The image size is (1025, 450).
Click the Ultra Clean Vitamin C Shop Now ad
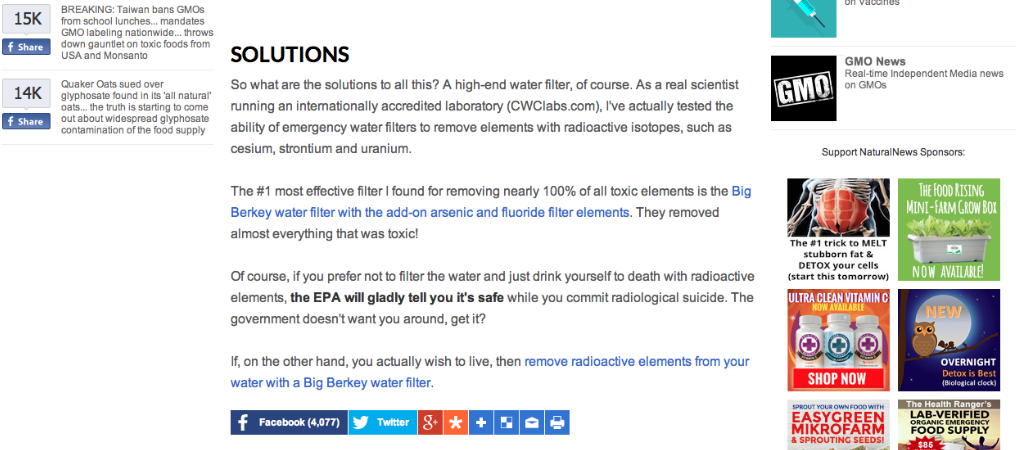click(837, 340)
